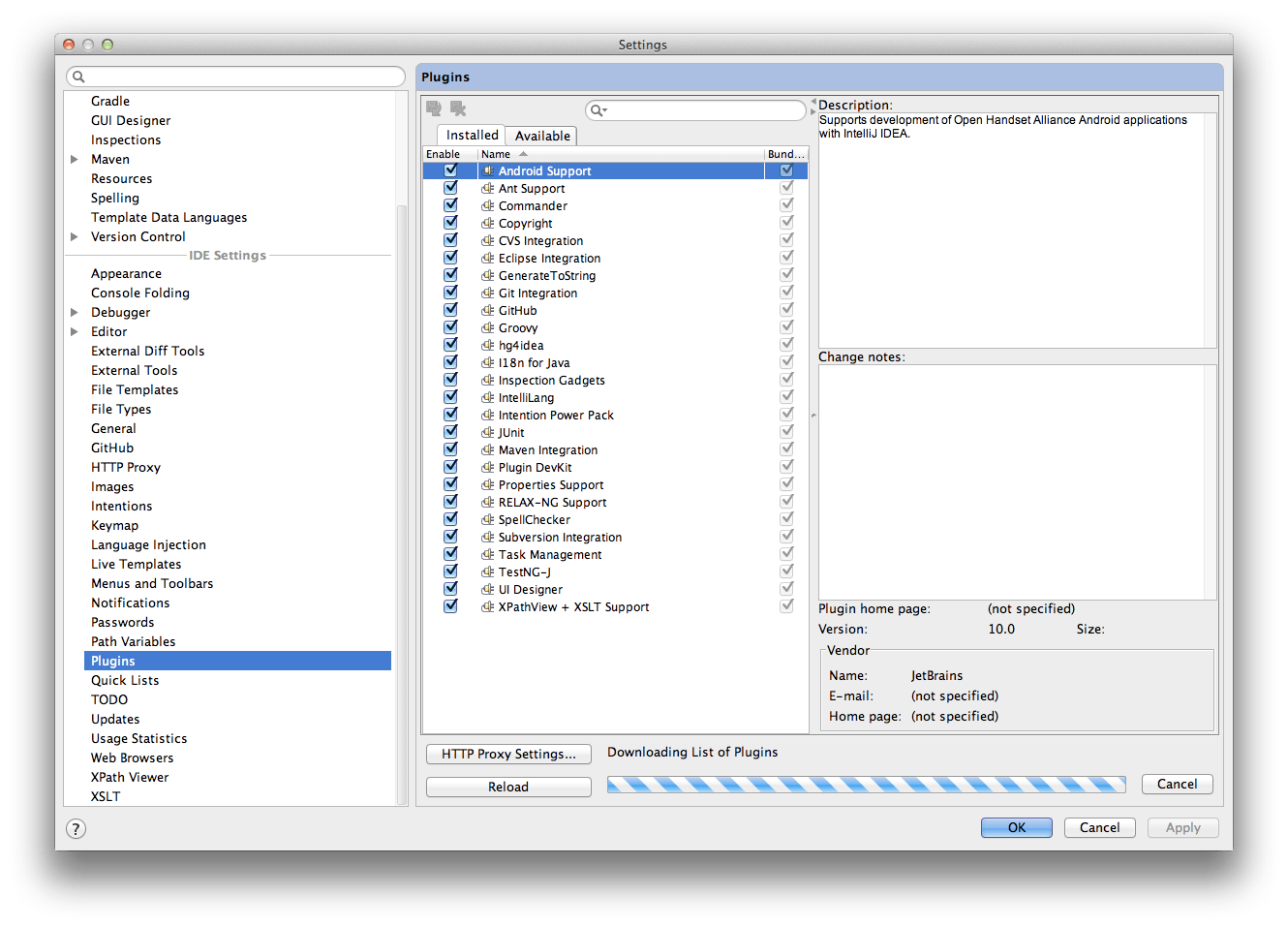This screenshot has width=1288, height=927.
Task: Click the Reload button
Action: 508,787
